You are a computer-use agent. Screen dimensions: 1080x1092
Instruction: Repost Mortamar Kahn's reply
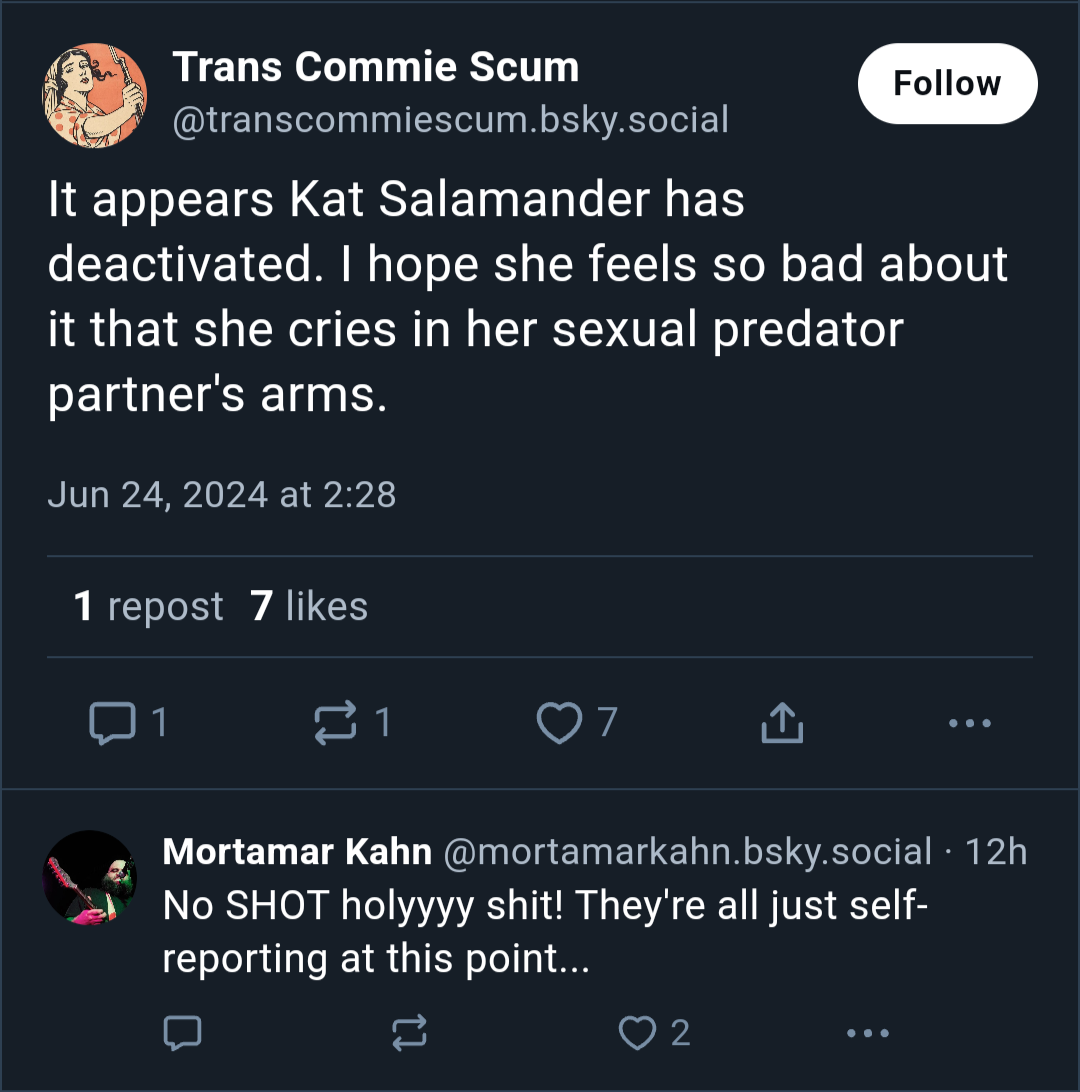(x=409, y=1032)
